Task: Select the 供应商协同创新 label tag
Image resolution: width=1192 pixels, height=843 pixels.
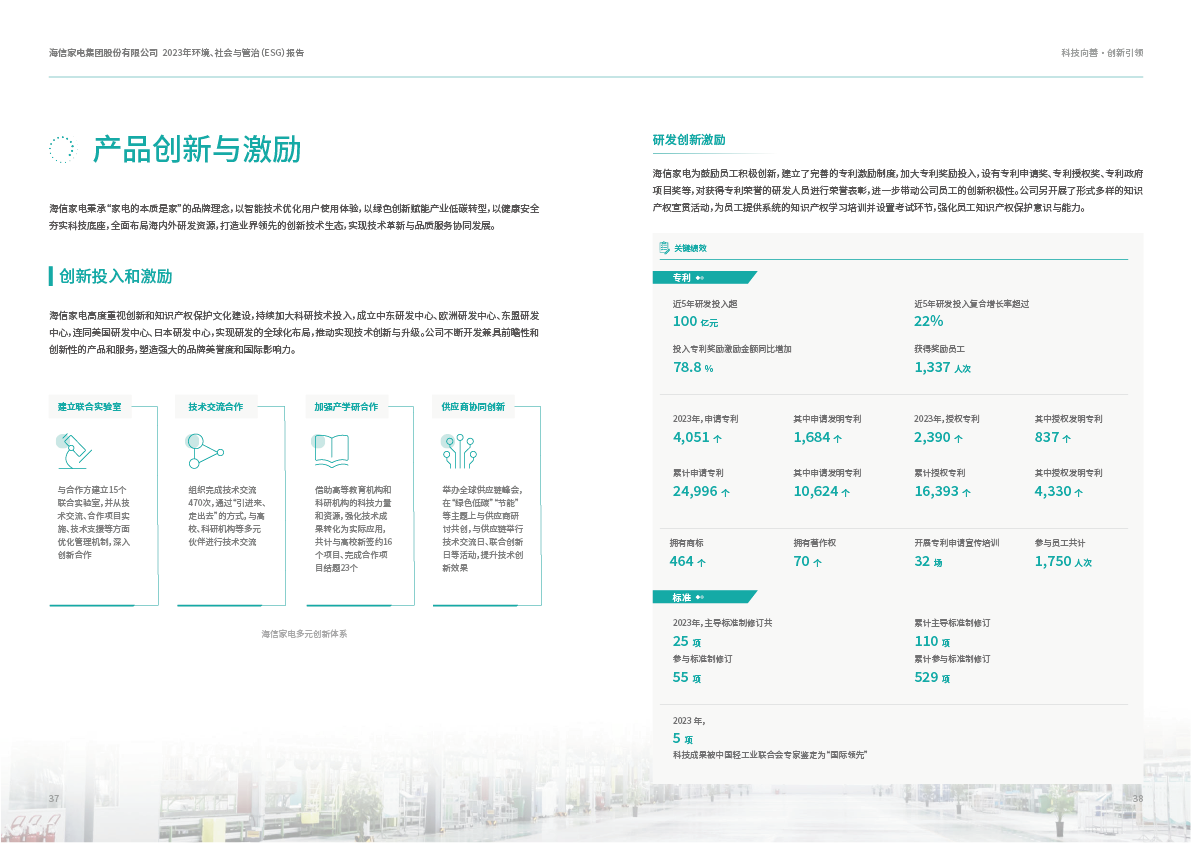Action: 473,407
